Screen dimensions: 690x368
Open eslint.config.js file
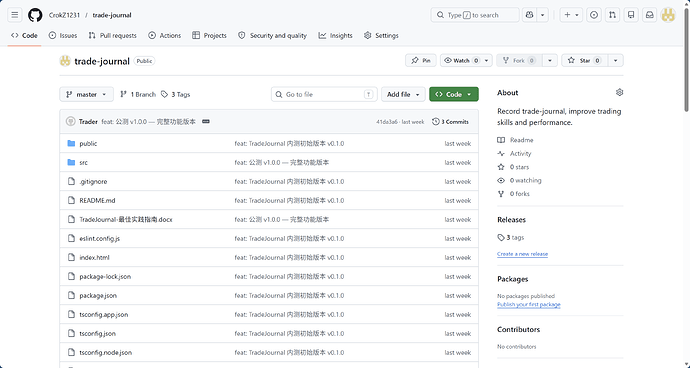pyautogui.click(x=99, y=239)
